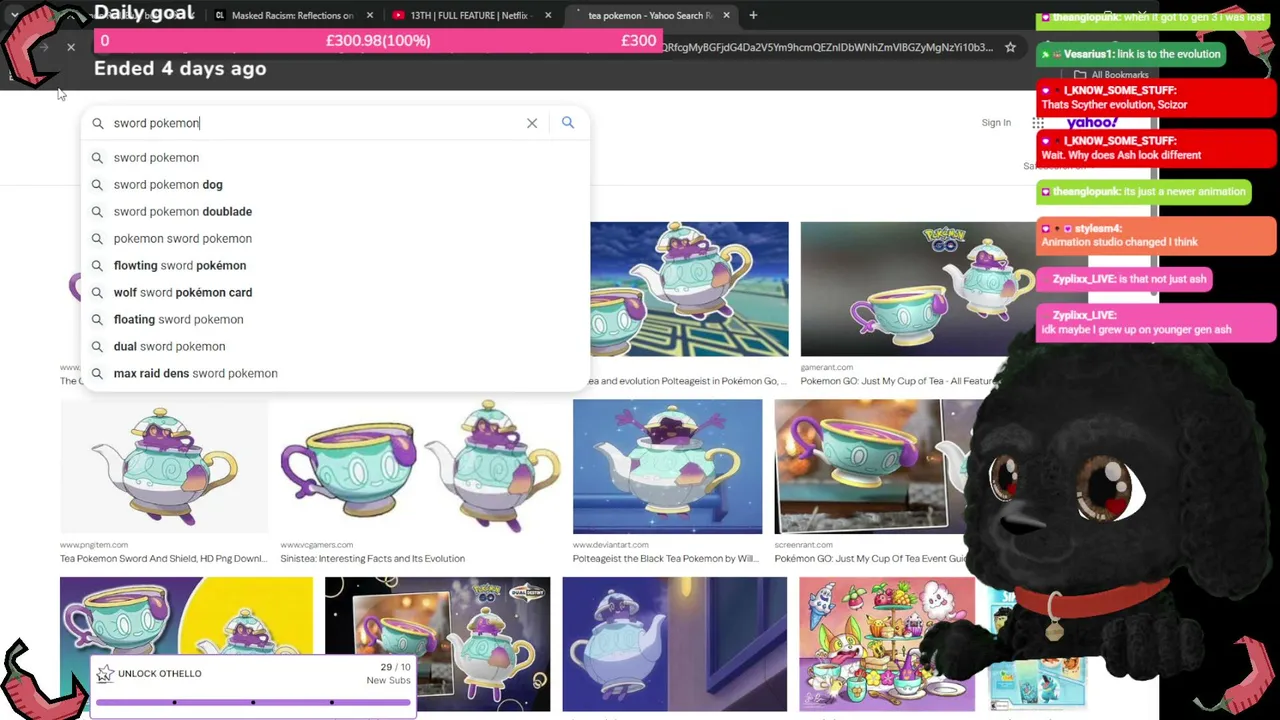Open 'Tea Pokemon Sword And Shield, HD Png' title
The image size is (1280, 720).
pyautogui.click(x=163, y=559)
